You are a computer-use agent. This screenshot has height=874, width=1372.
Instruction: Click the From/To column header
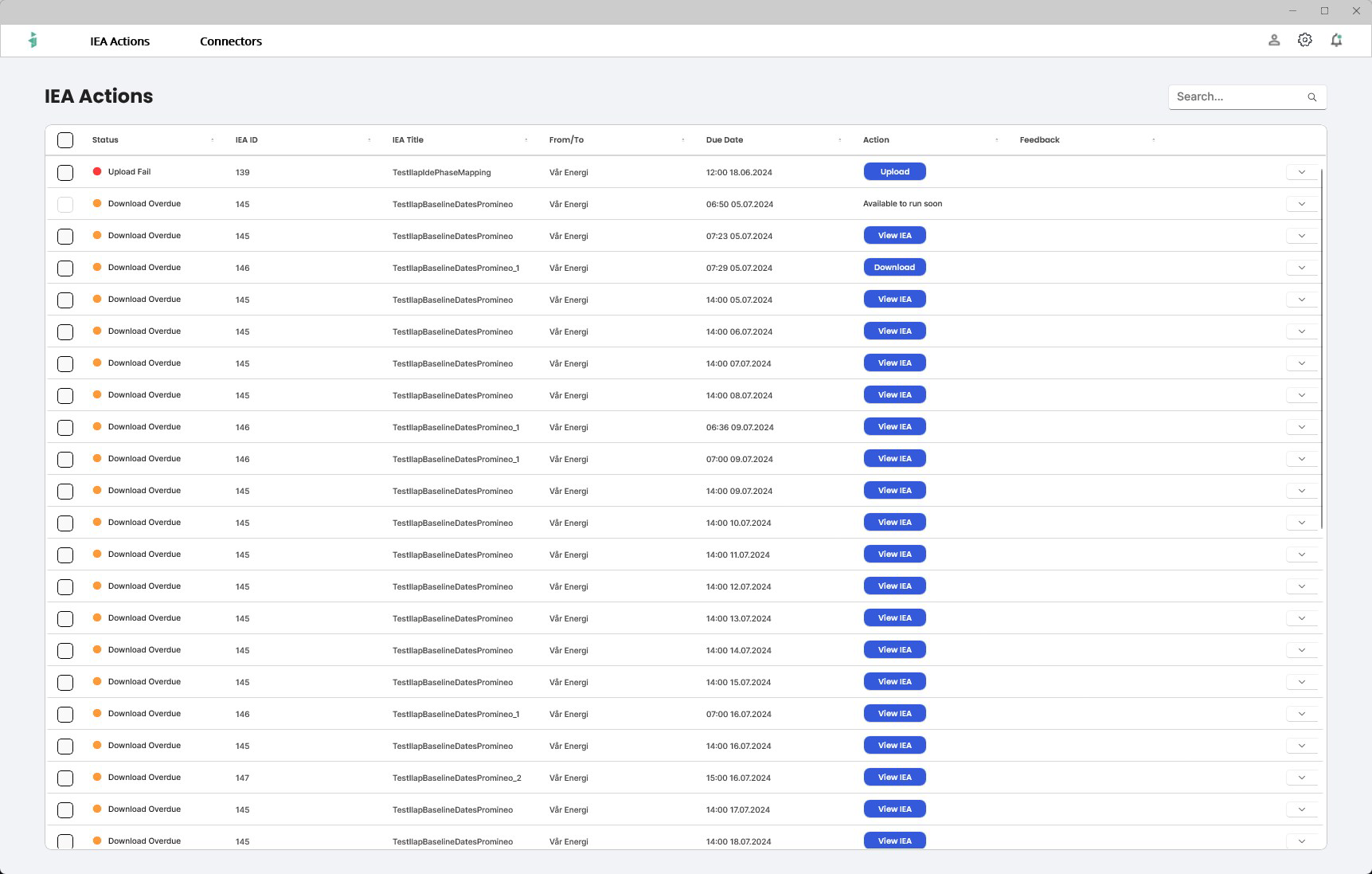(x=566, y=140)
